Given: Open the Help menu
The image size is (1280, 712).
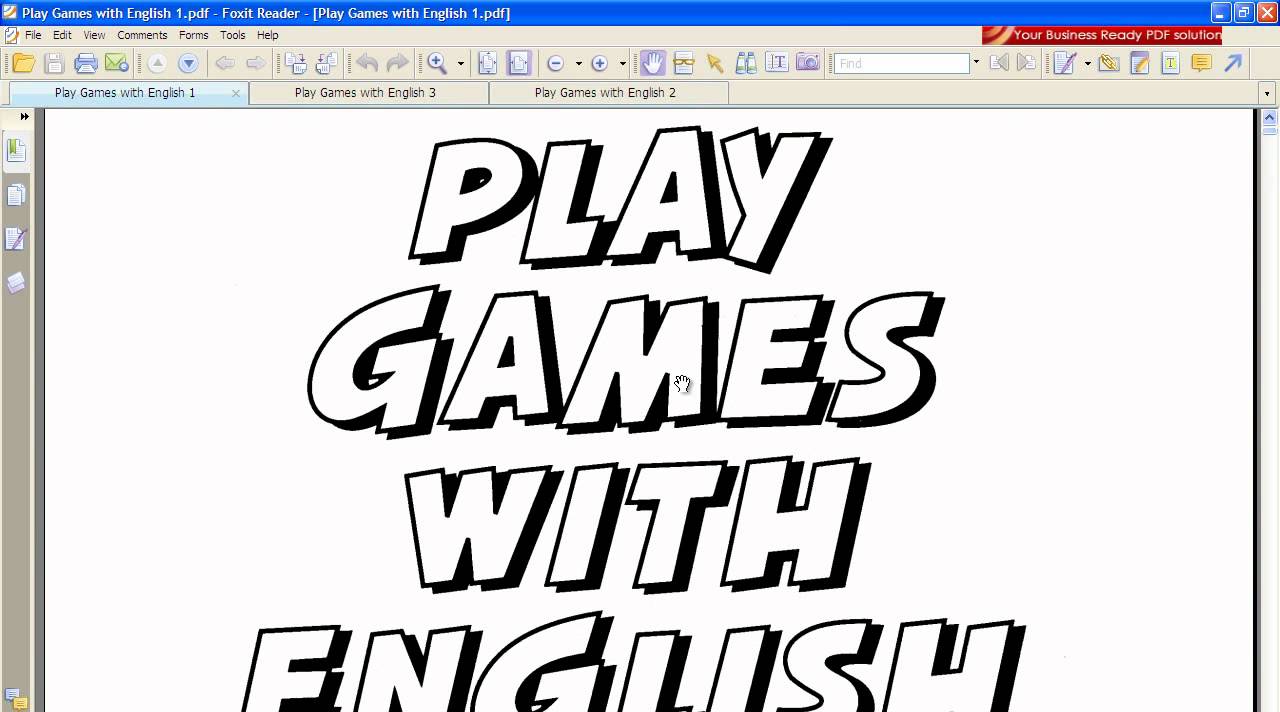Looking at the screenshot, I should tap(268, 35).
